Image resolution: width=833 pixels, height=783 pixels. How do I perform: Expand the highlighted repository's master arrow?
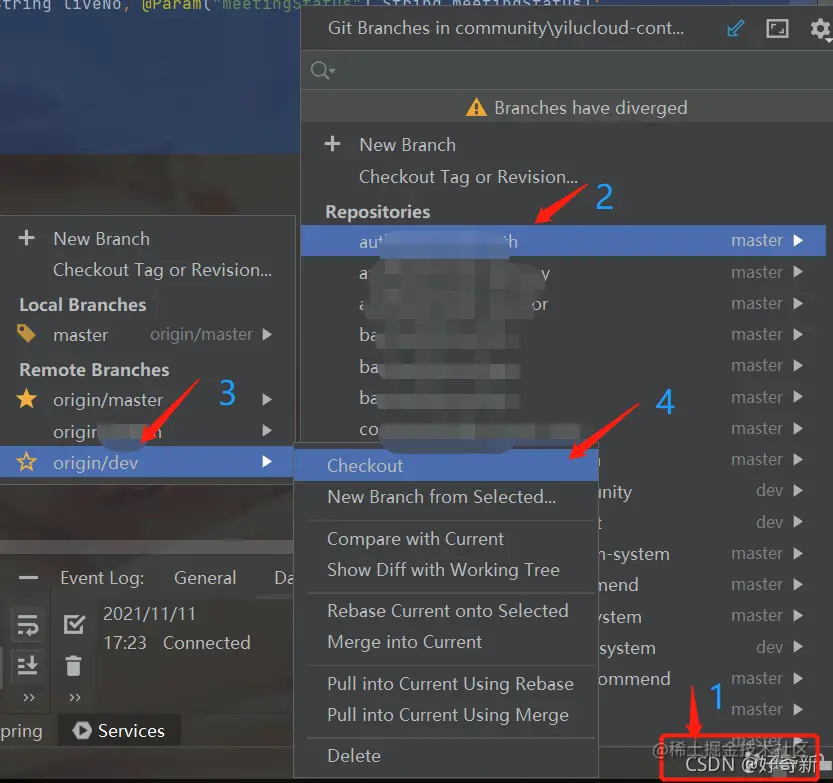tap(797, 240)
